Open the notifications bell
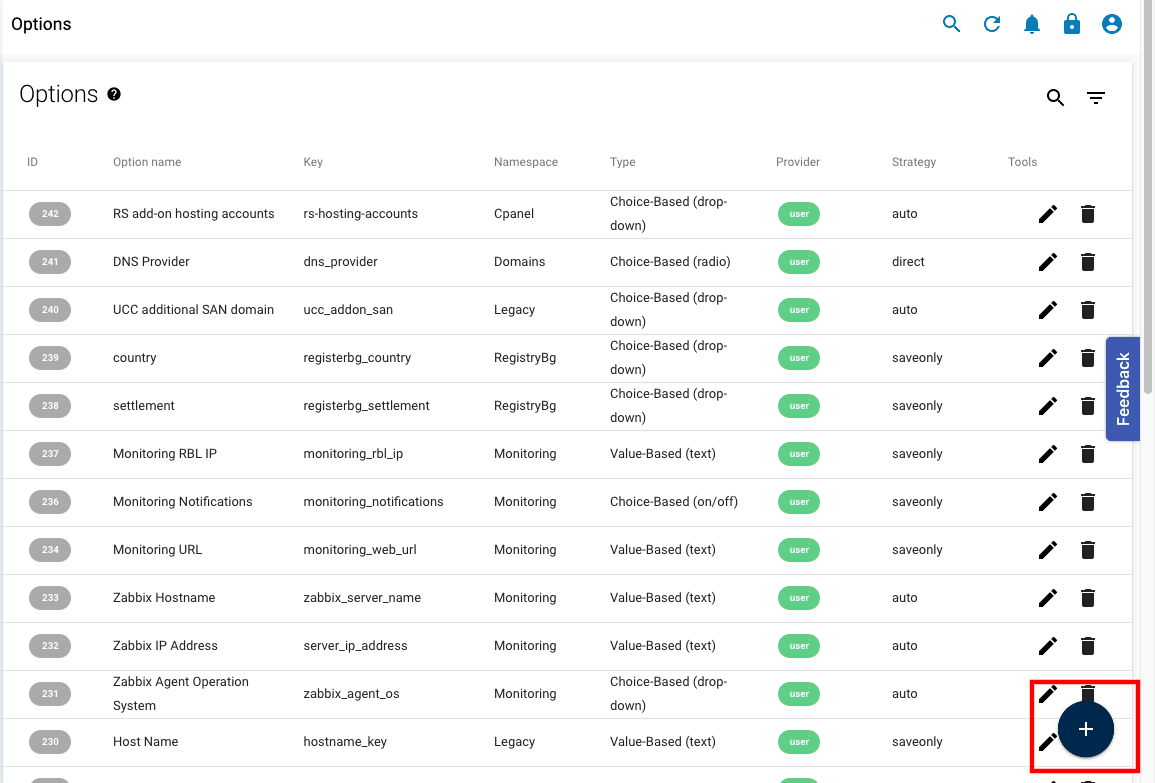 click(1032, 23)
